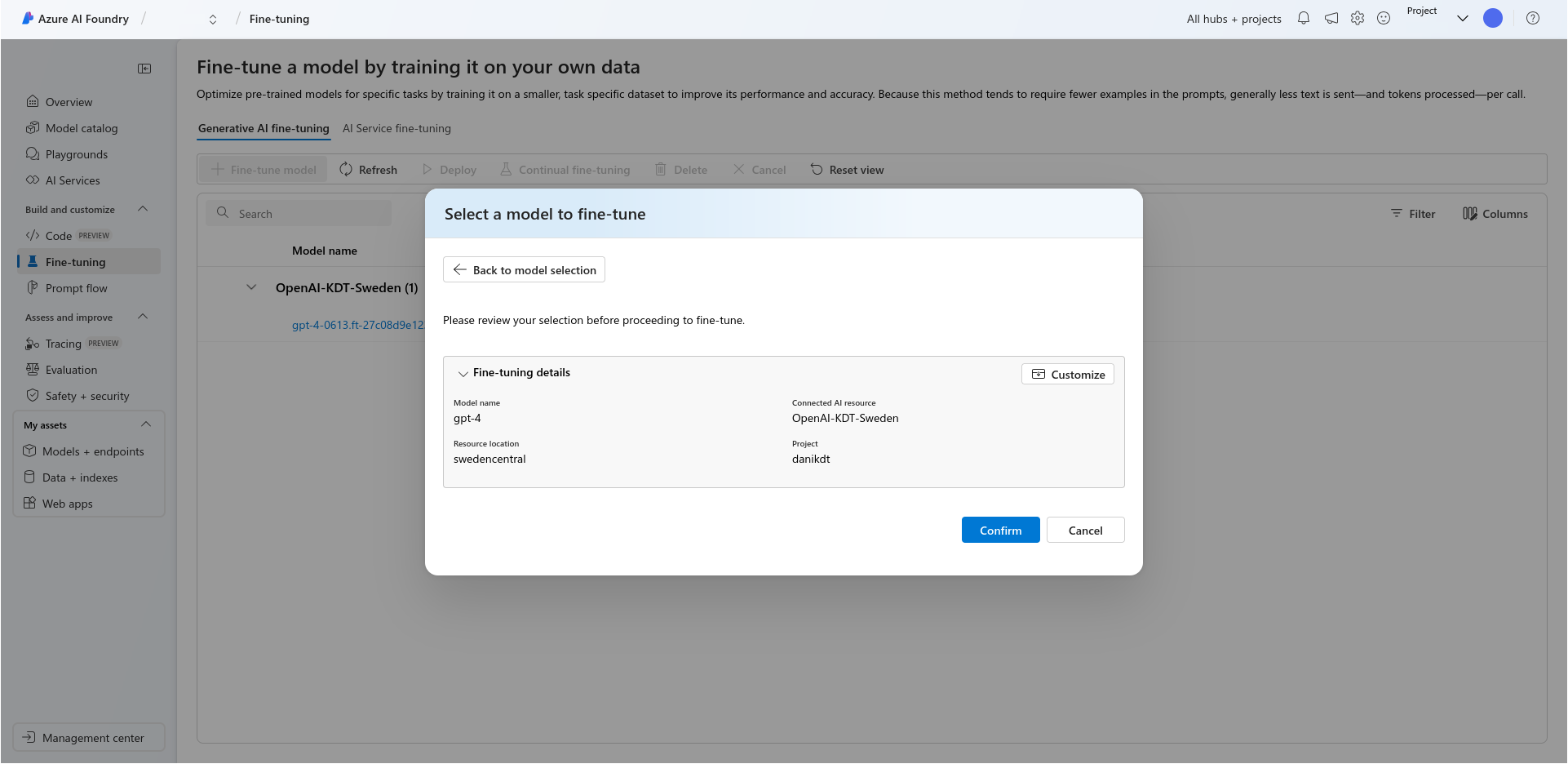1568x764 pixels.
Task: Click the Prompt flow icon
Action: pyautogui.click(x=33, y=288)
